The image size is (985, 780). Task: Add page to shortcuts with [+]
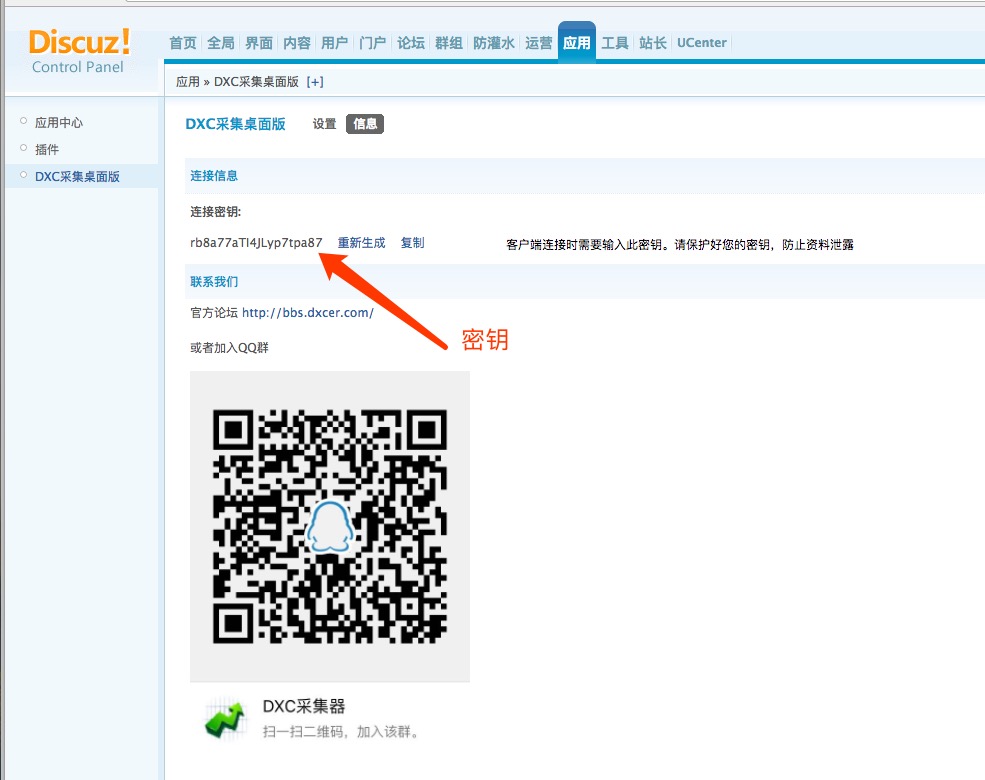point(315,82)
